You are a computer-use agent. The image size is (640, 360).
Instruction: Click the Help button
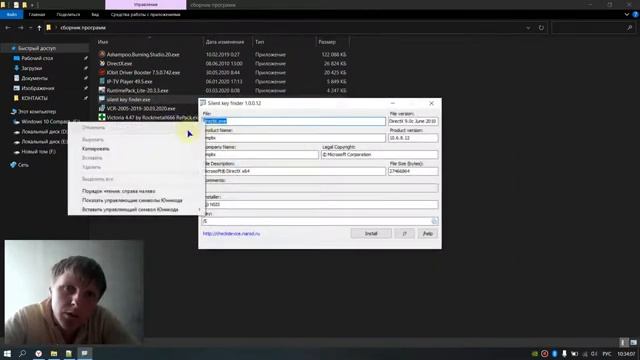click(427, 233)
